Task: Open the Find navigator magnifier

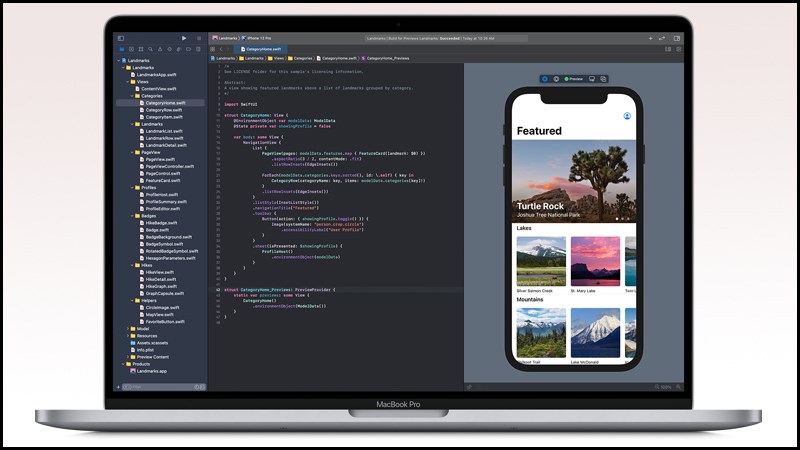Action: tap(151, 49)
